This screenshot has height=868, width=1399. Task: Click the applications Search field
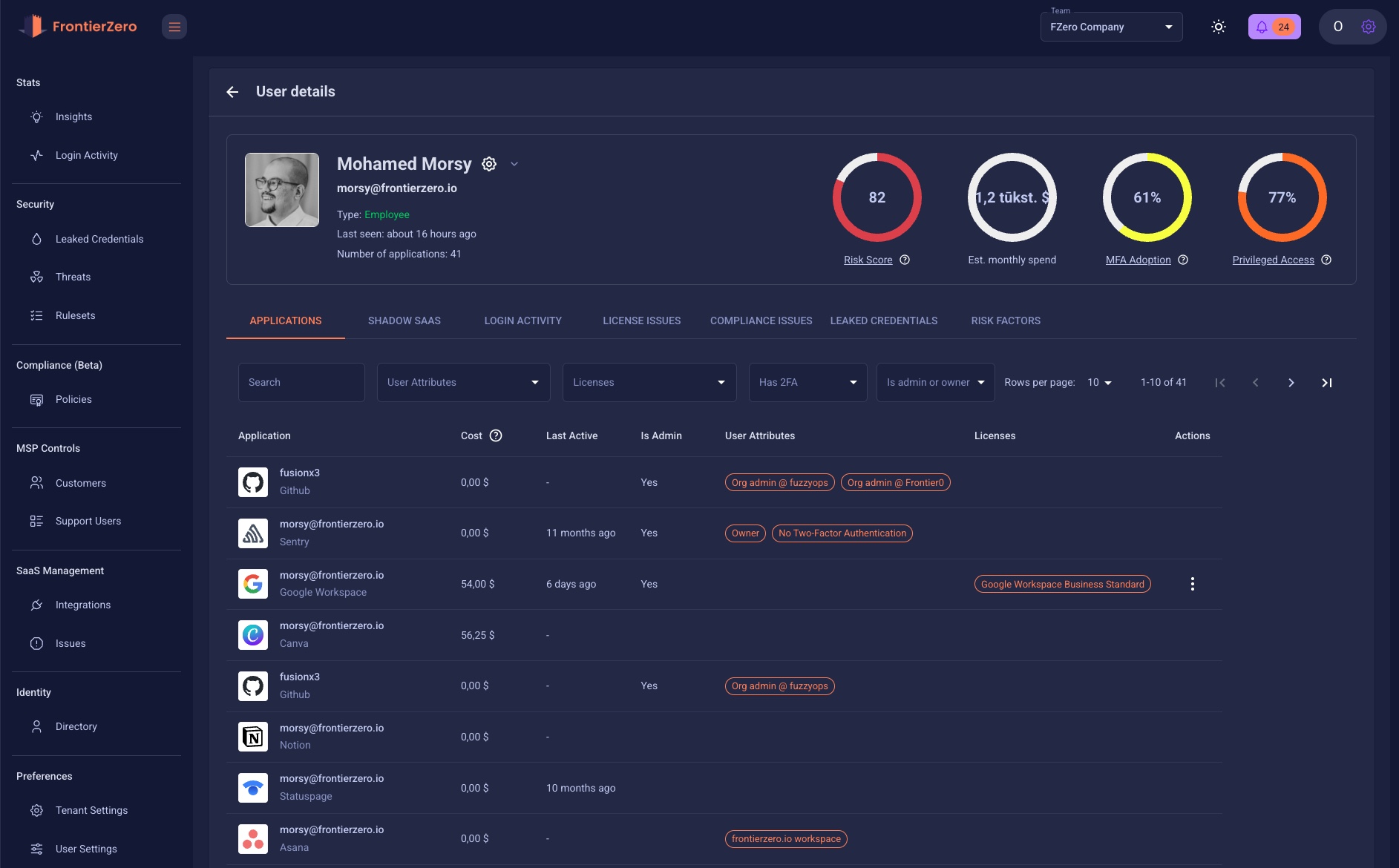coord(301,383)
